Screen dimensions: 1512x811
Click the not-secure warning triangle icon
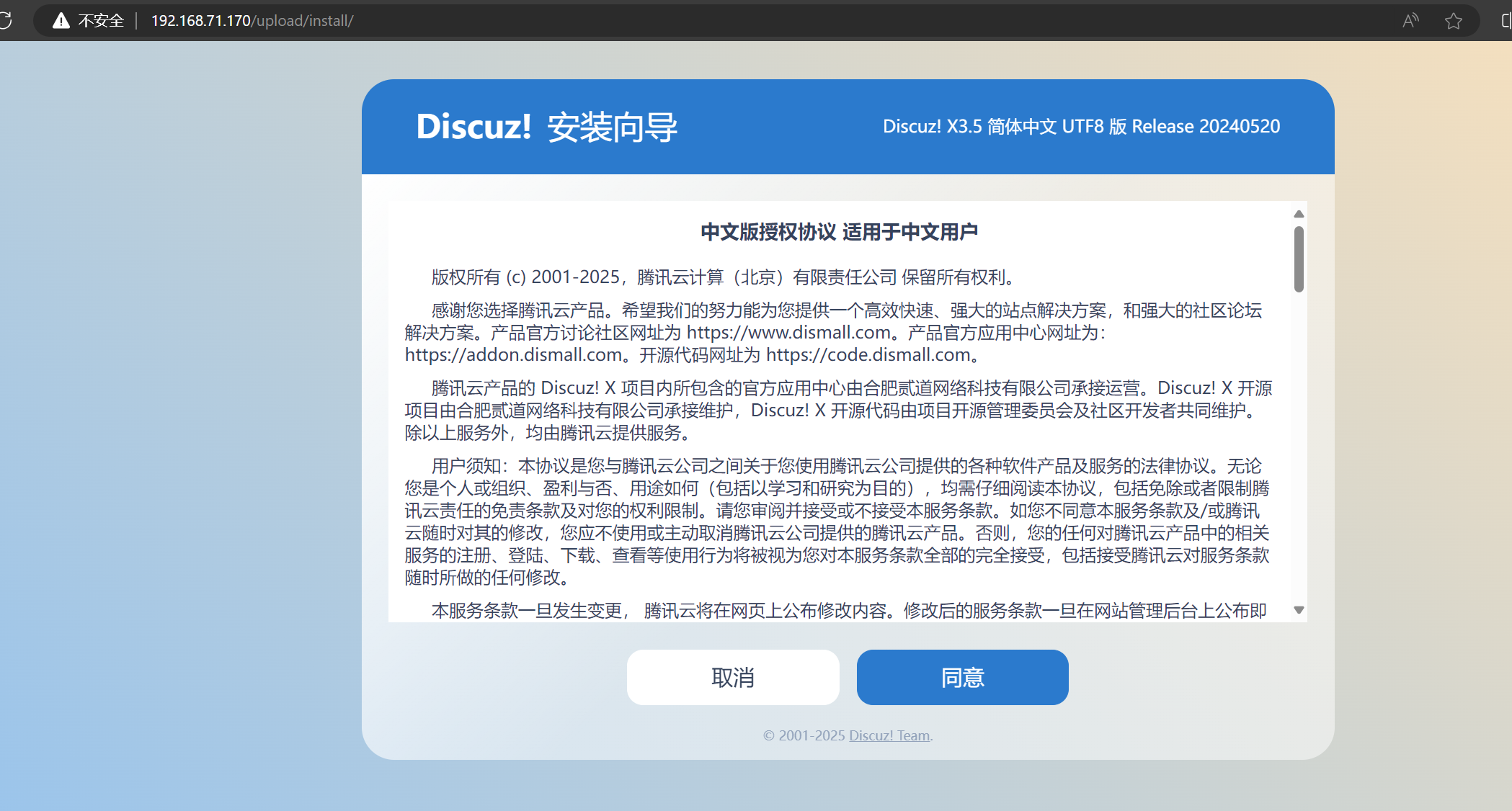tap(61, 20)
